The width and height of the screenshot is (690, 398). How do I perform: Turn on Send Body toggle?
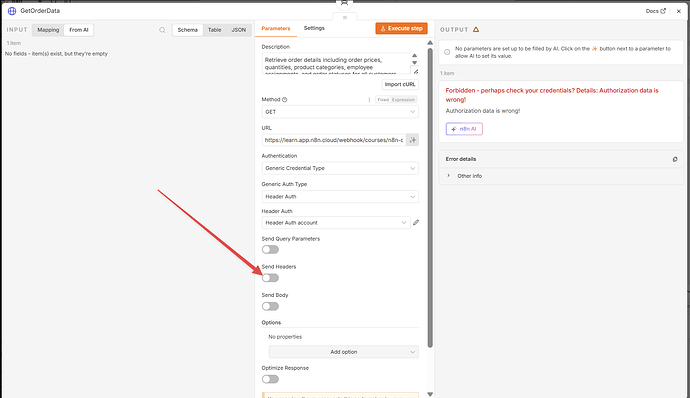pyautogui.click(x=270, y=306)
